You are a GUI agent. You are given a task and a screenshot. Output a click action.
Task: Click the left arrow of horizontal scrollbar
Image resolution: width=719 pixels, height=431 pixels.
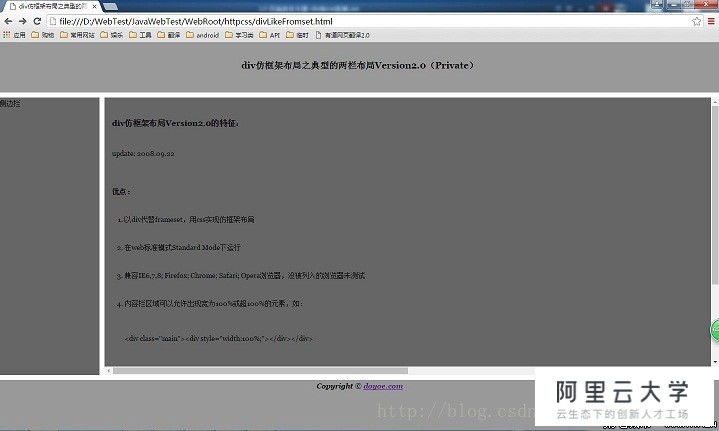(109, 370)
